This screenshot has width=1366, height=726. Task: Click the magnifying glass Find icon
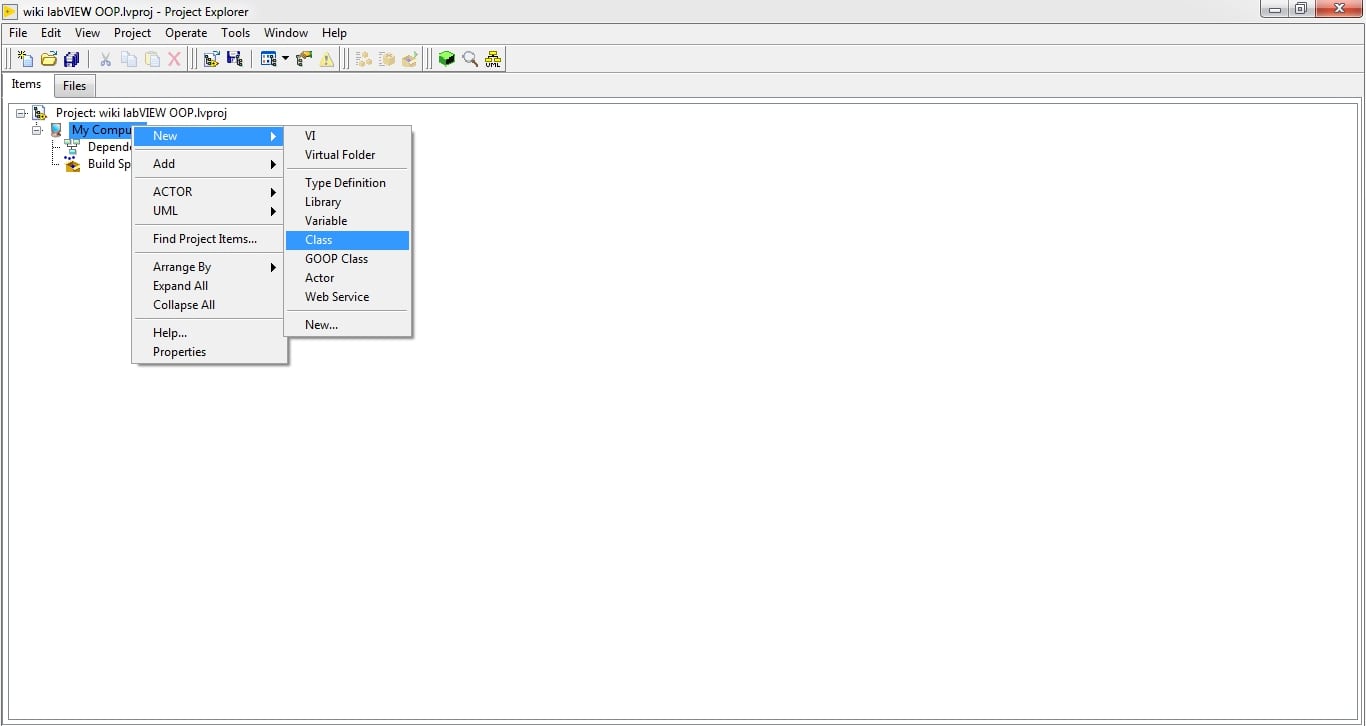pos(470,59)
